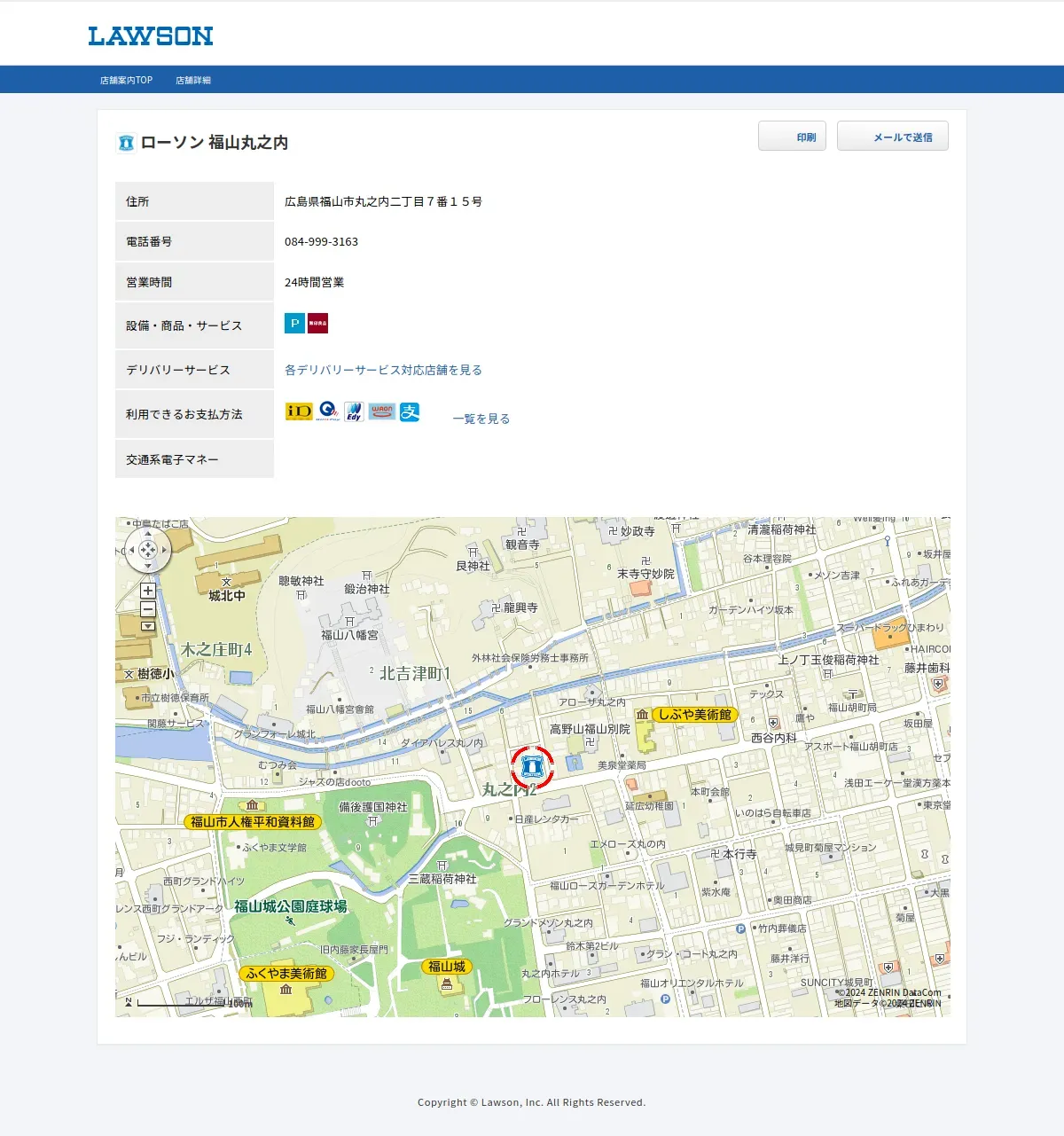
Task: Click the phone number 084-999-3163
Action: click(x=321, y=242)
